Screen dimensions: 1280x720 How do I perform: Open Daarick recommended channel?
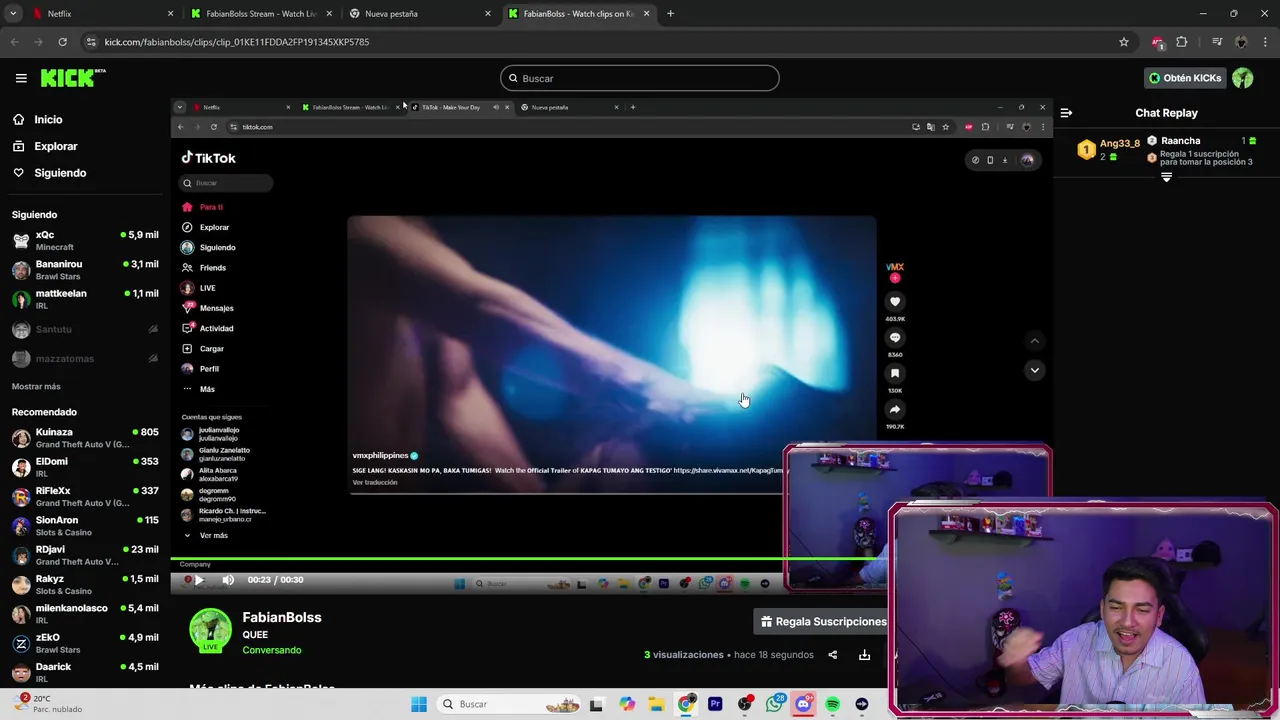click(85, 672)
